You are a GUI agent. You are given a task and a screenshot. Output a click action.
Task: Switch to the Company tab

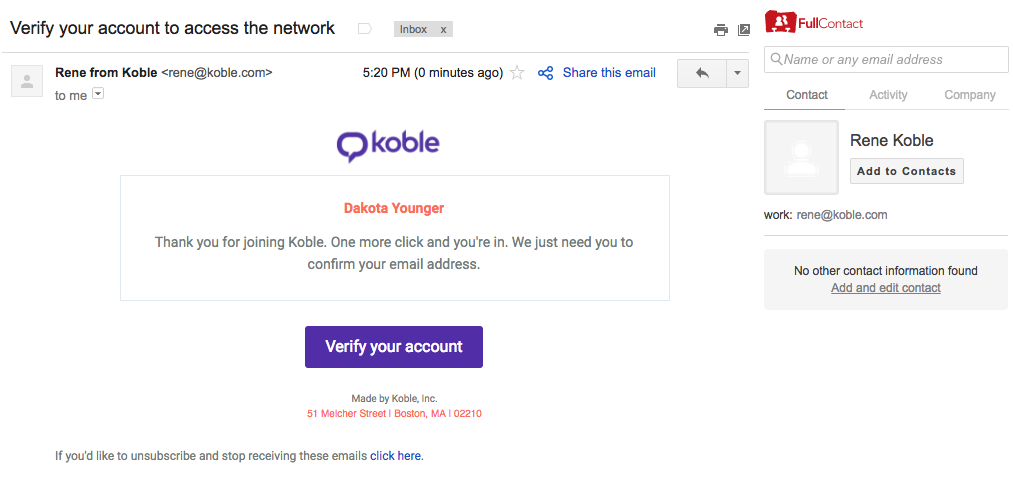tap(970, 95)
